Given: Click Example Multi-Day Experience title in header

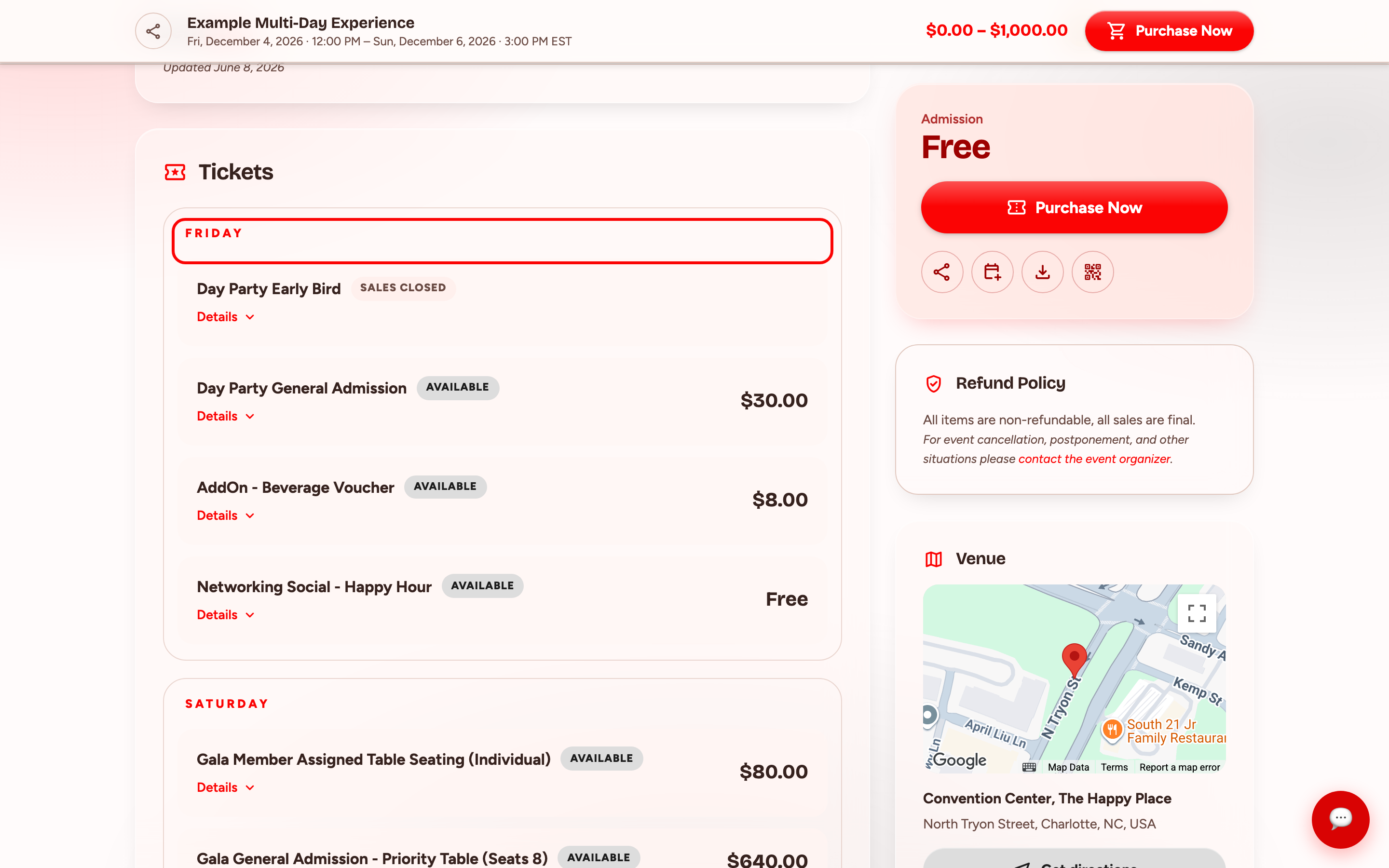Looking at the screenshot, I should (301, 23).
